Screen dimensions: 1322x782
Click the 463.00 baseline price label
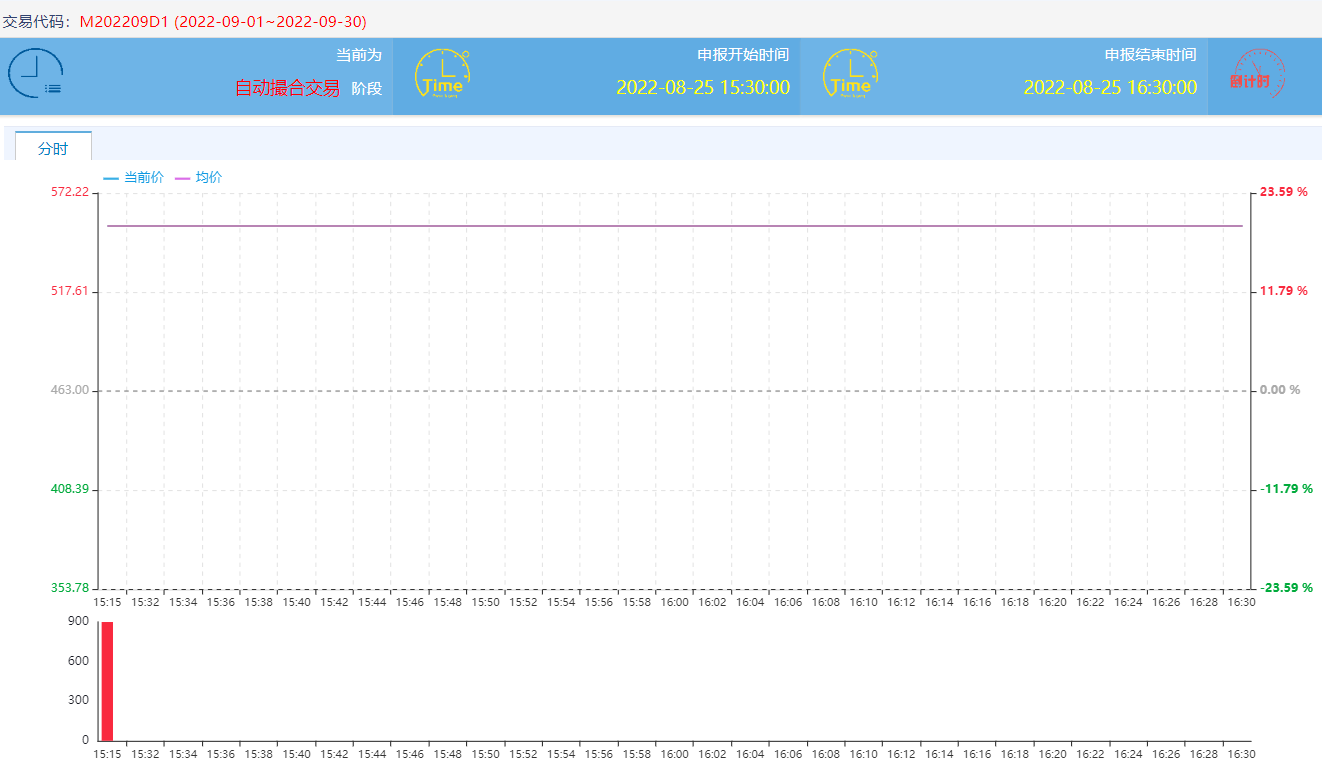[x=69, y=390]
